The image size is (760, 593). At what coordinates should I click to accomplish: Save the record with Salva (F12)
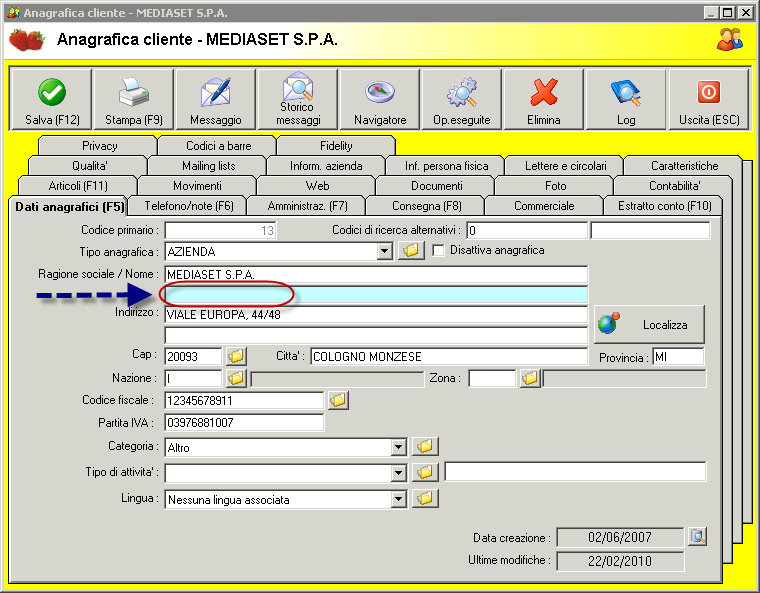pos(51,100)
